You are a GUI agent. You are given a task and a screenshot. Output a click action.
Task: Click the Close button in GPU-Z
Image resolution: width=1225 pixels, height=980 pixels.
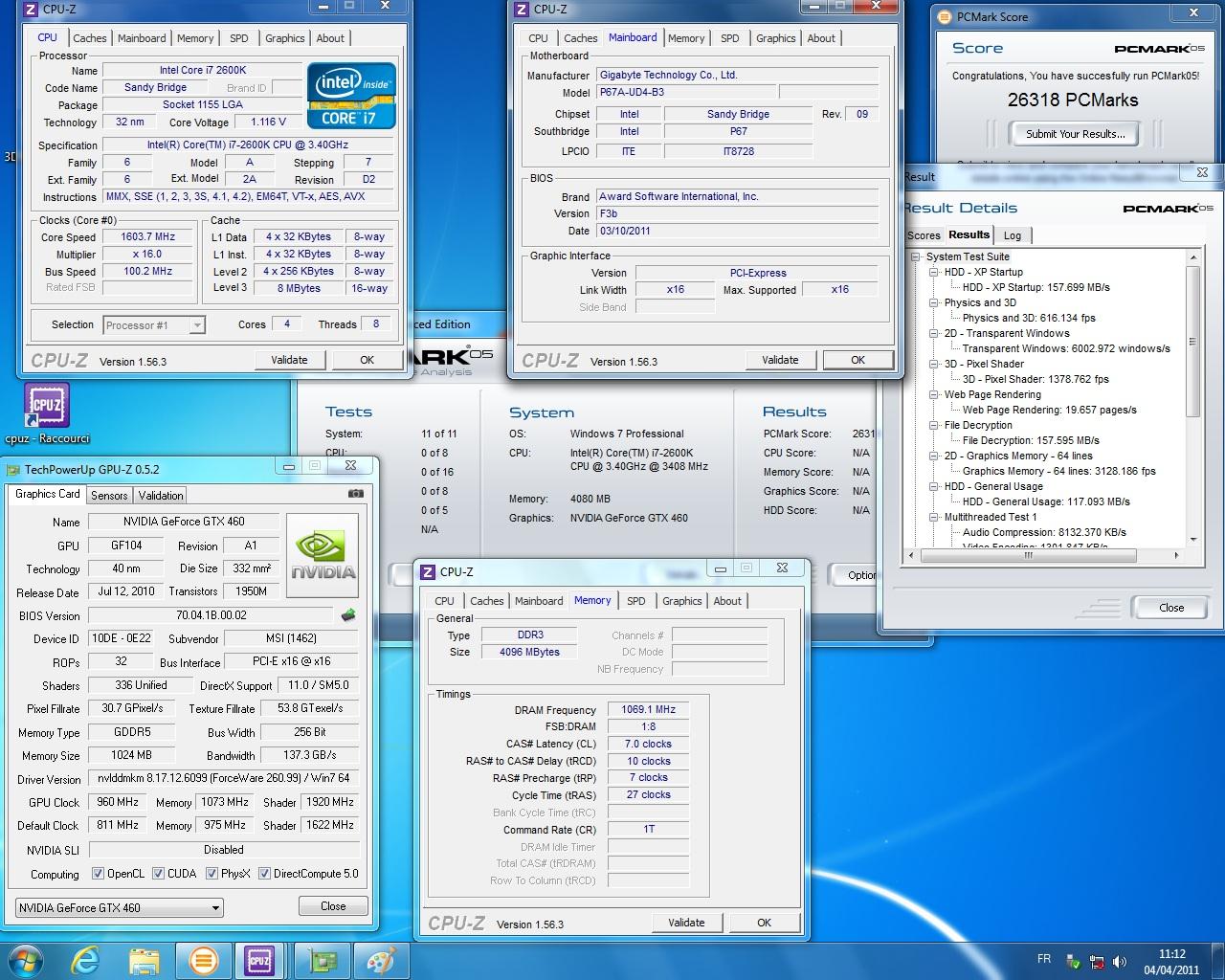coord(333,906)
